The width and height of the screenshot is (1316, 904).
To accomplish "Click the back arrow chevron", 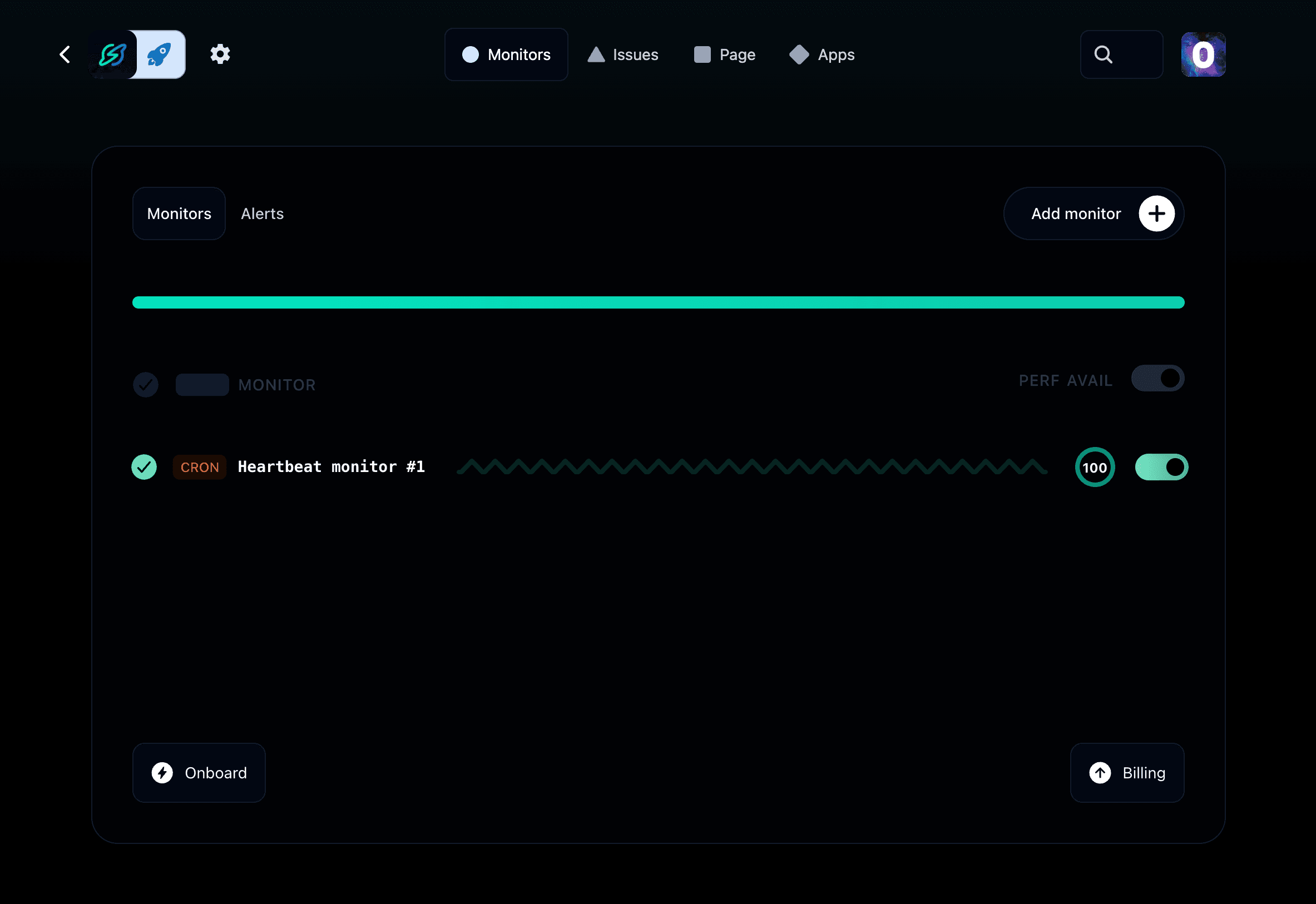I will [65, 55].
